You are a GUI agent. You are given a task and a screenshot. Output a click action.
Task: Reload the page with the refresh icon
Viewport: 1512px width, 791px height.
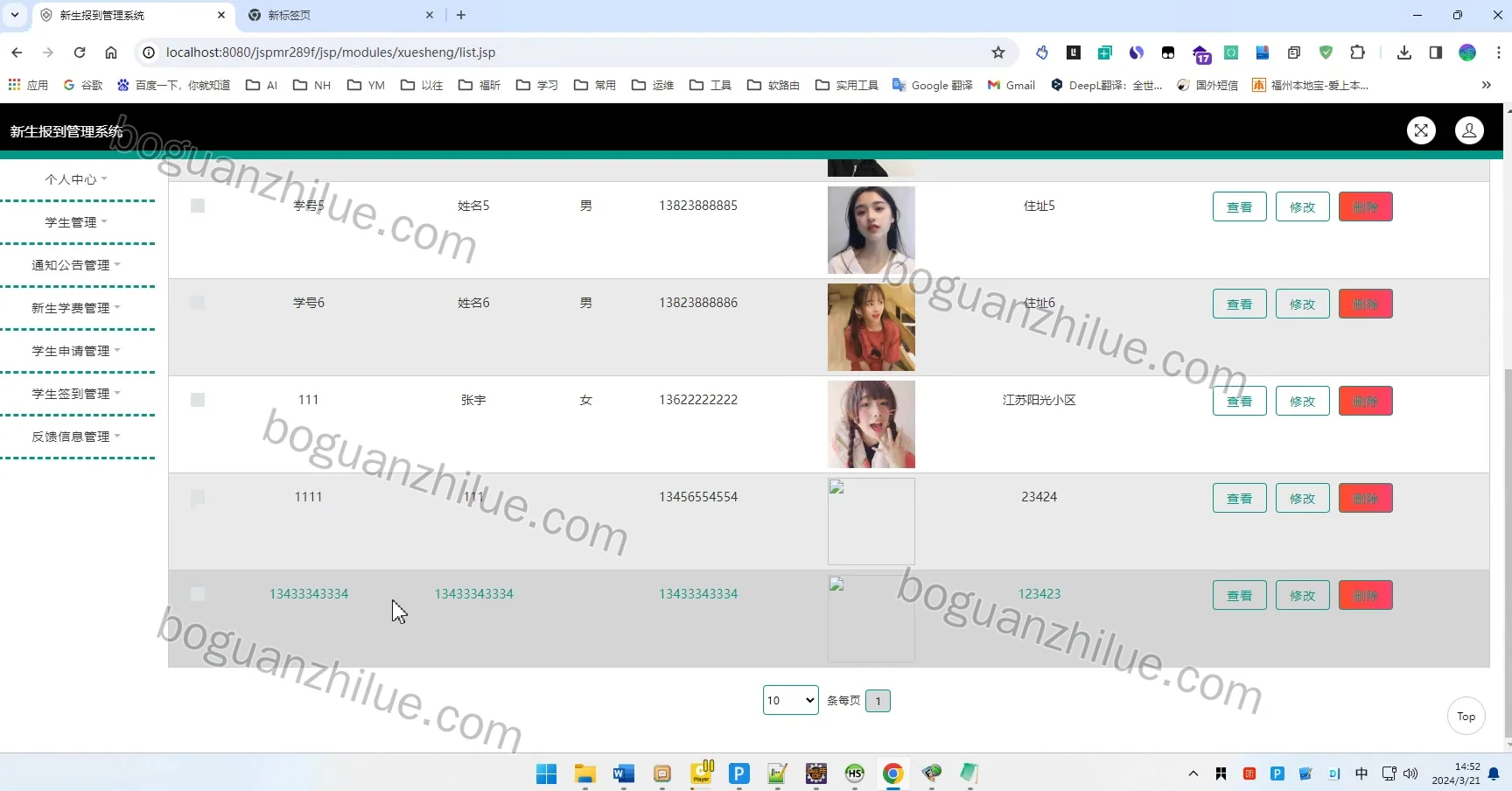click(80, 52)
